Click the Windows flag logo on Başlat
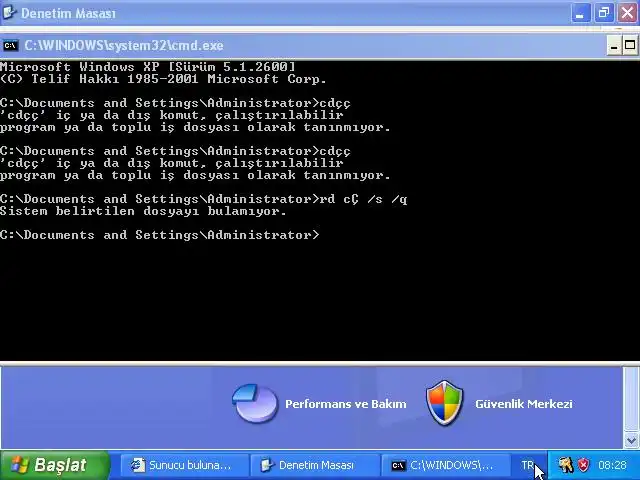The image size is (640, 480). tap(19, 465)
